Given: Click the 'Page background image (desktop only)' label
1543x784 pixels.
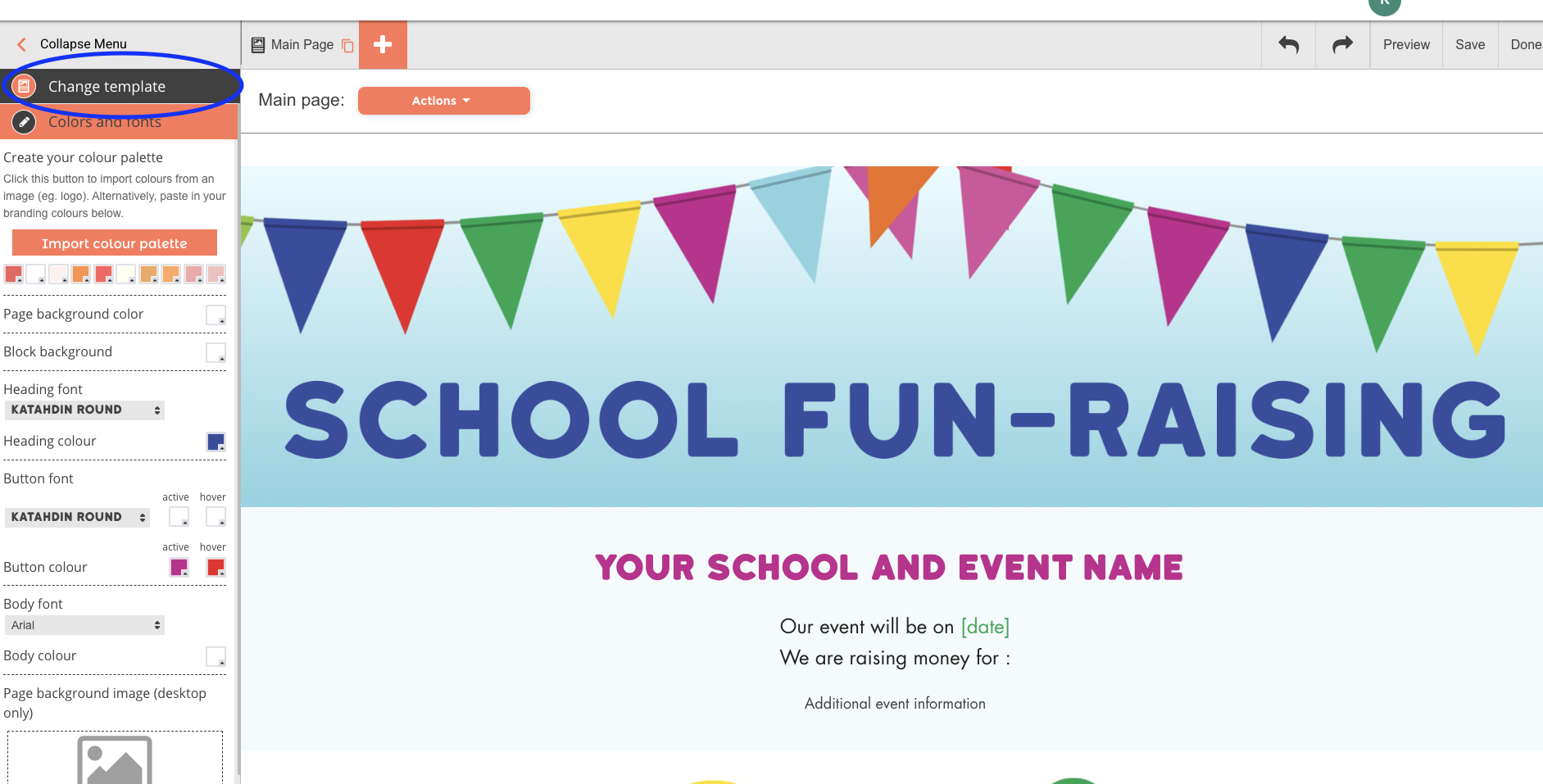Looking at the screenshot, I should pos(105,703).
